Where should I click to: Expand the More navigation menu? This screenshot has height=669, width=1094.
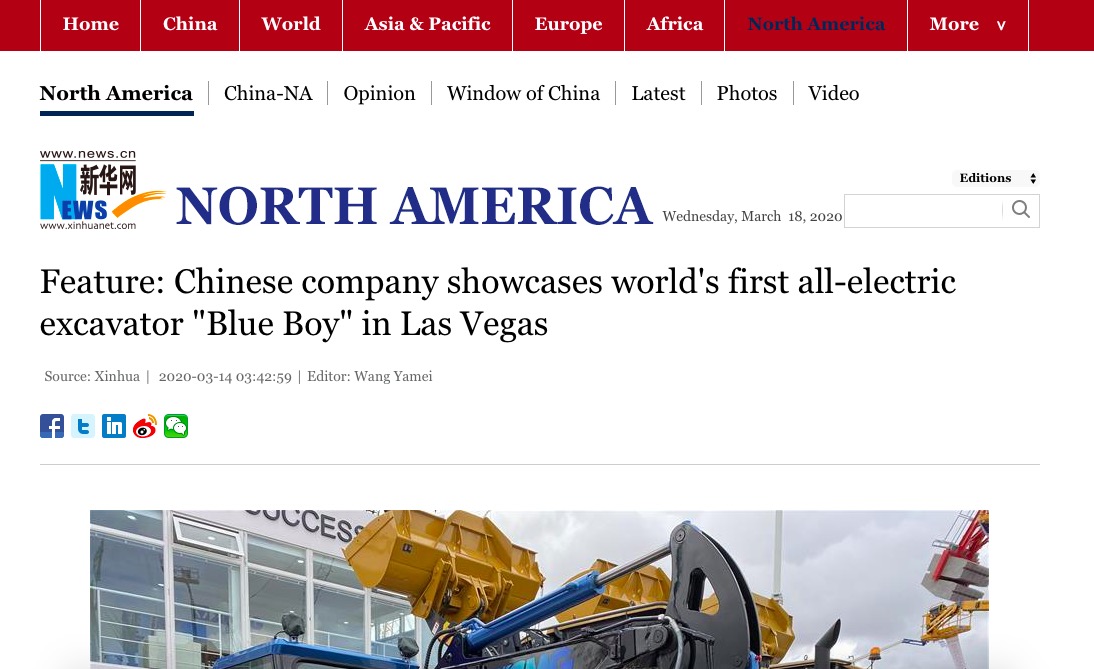[x=968, y=24]
